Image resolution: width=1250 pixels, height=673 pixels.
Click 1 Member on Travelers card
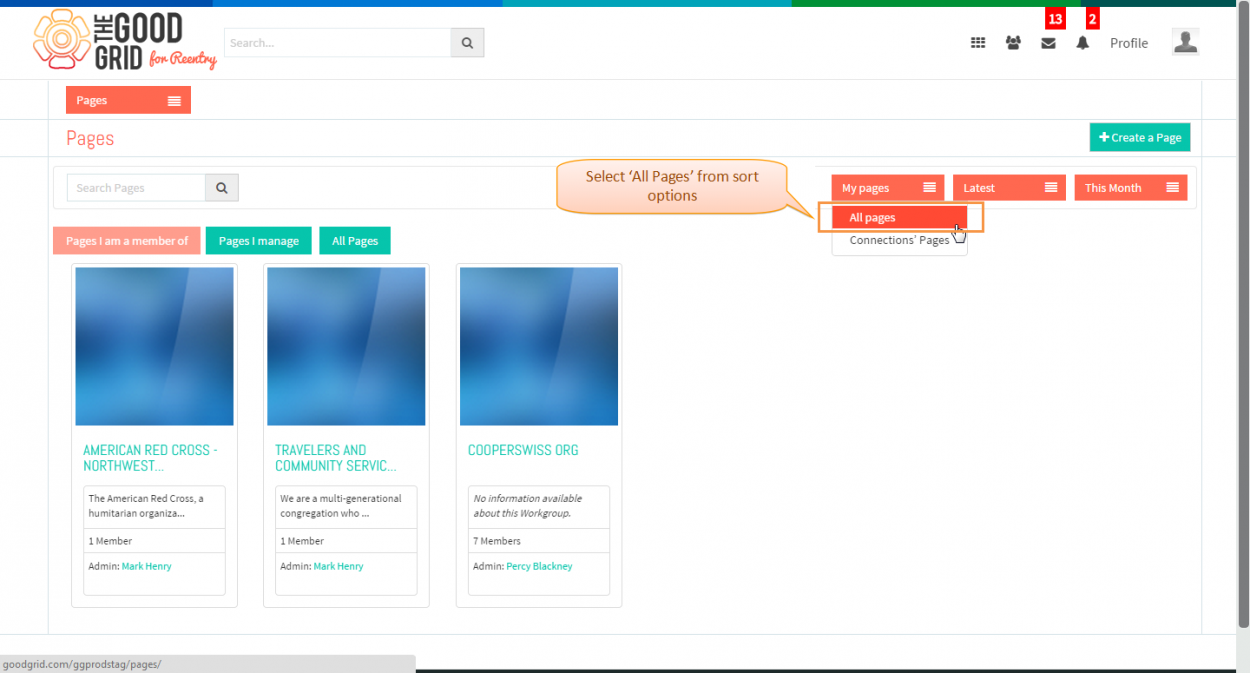(302, 541)
